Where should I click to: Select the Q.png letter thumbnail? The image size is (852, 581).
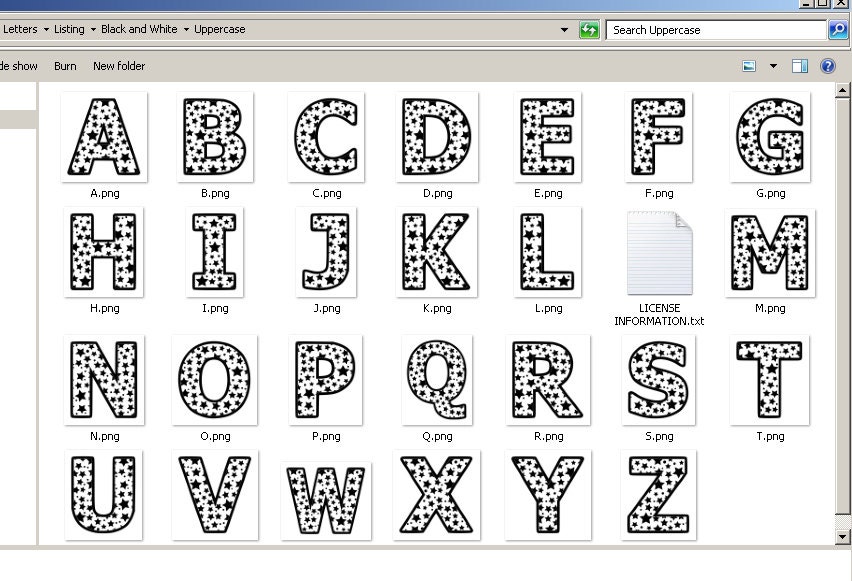(436, 382)
